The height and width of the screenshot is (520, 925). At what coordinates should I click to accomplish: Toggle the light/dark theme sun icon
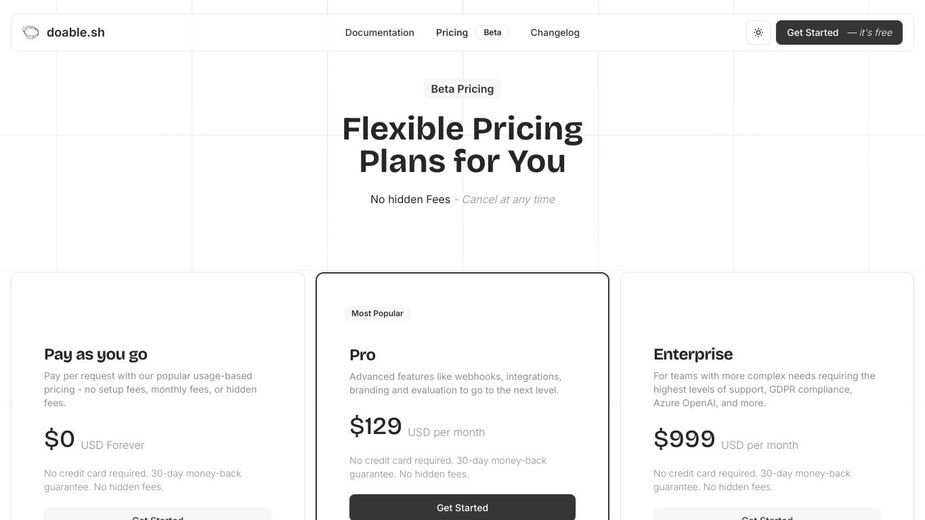click(x=758, y=32)
